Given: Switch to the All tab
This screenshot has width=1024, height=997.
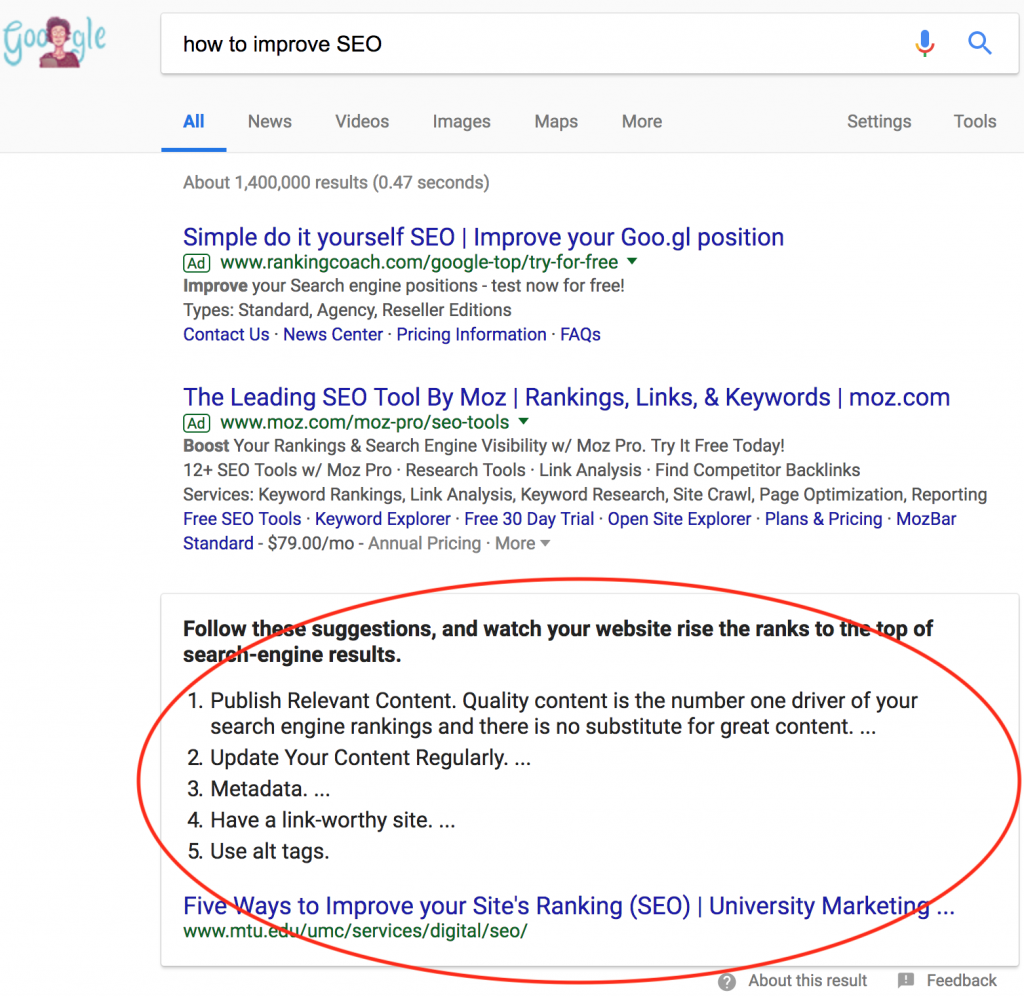Looking at the screenshot, I should pos(193,121).
